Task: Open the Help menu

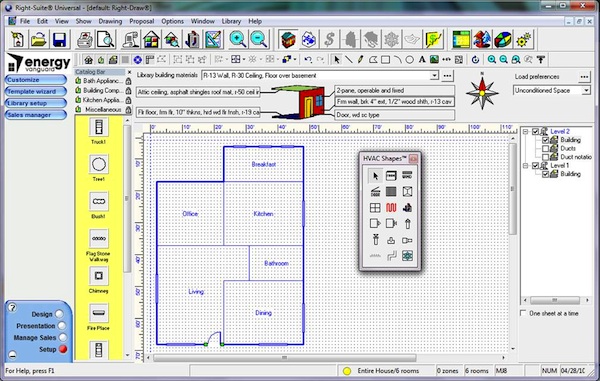Action: pos(255,21)
